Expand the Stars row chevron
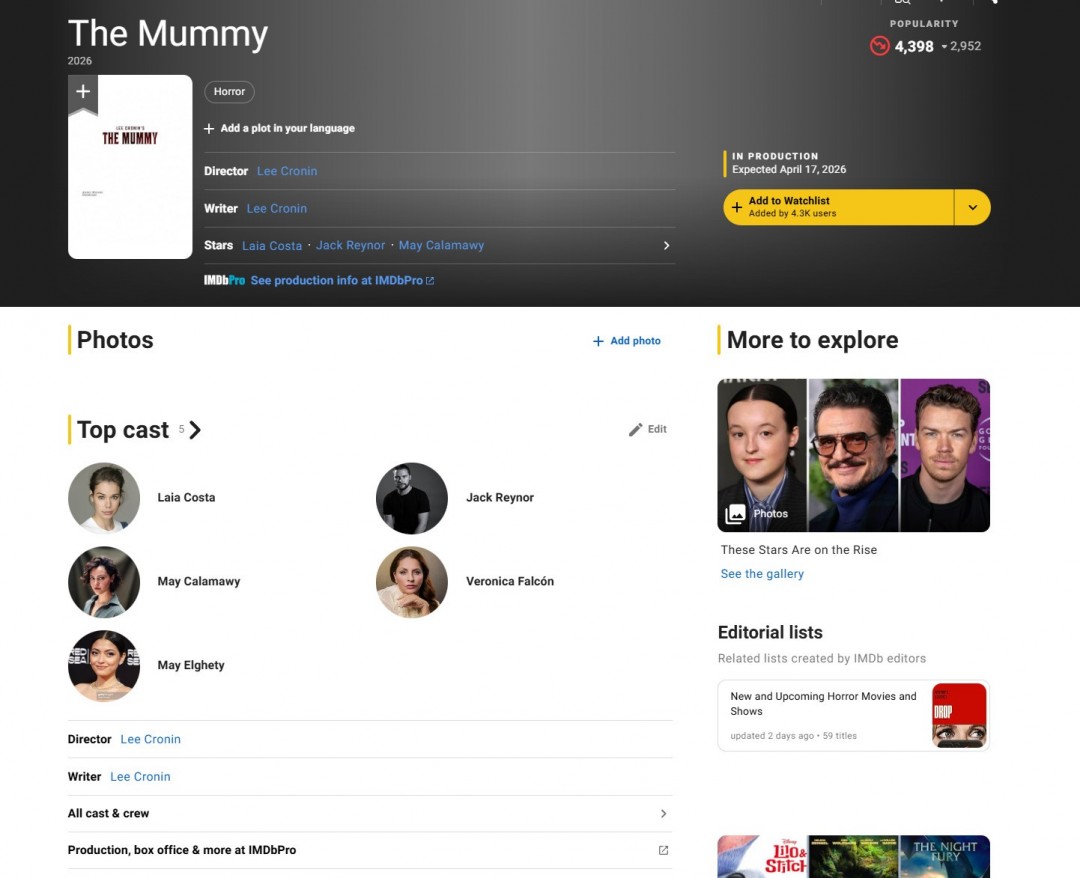This screenshot has height=878, width=1080. 666,246
